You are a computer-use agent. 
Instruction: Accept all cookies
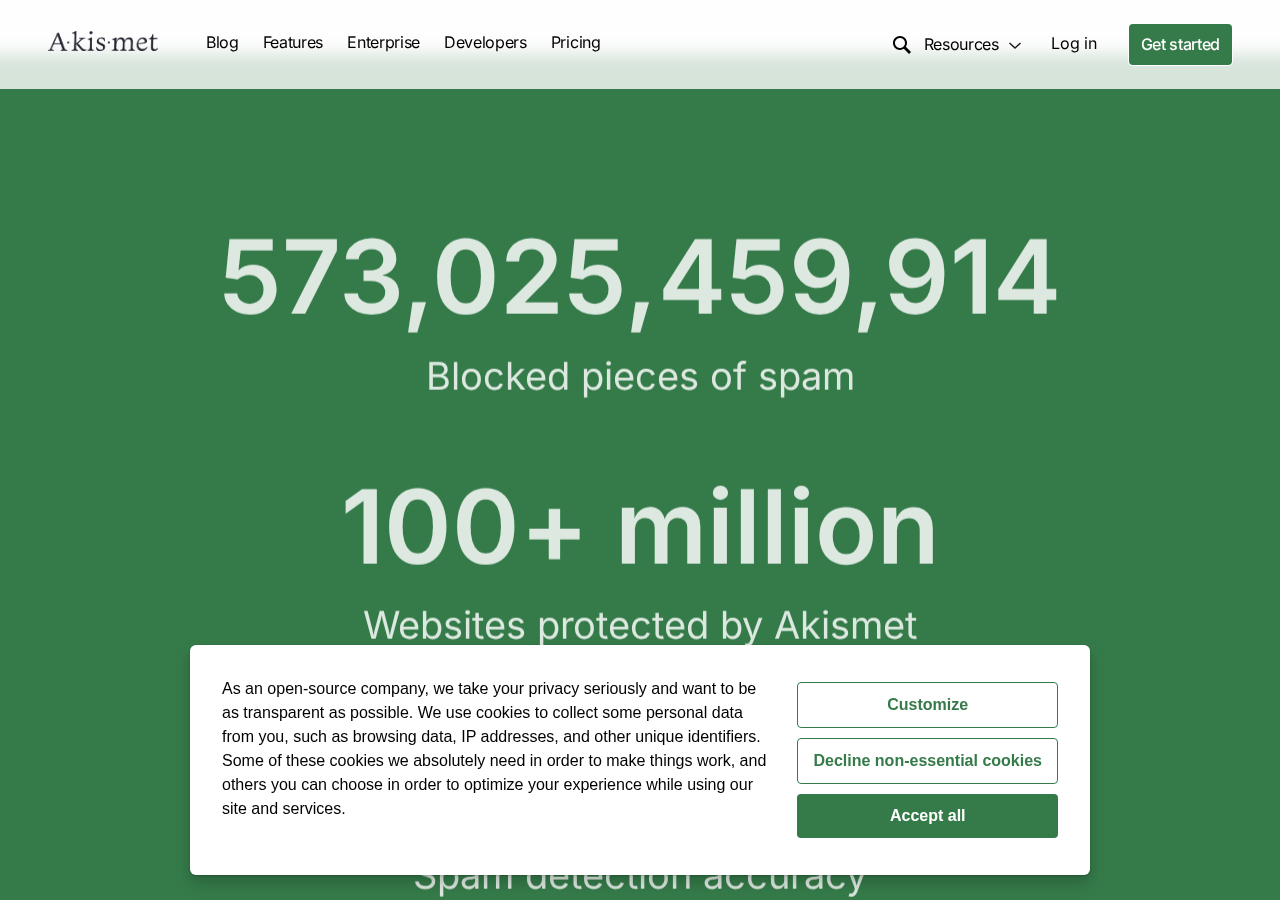point(927,816)
